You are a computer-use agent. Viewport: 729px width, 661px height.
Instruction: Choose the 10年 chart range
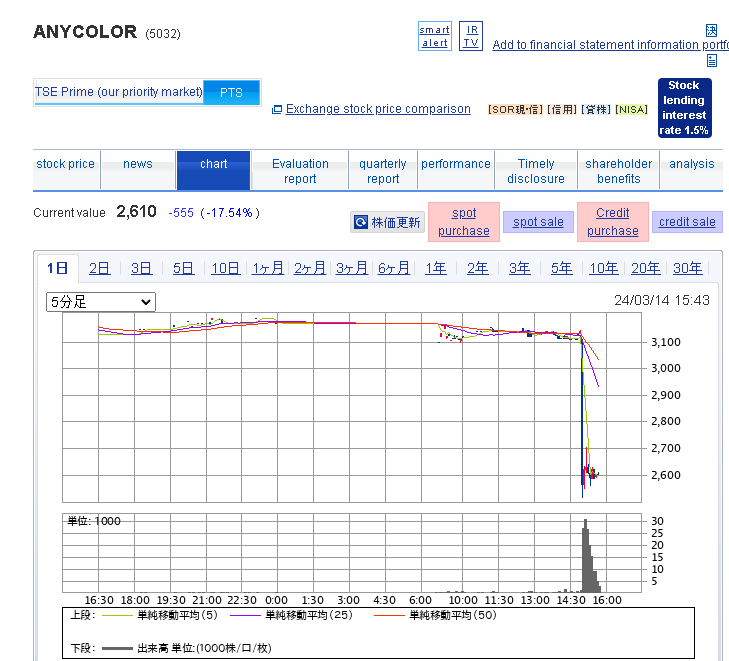click(603, 268)
